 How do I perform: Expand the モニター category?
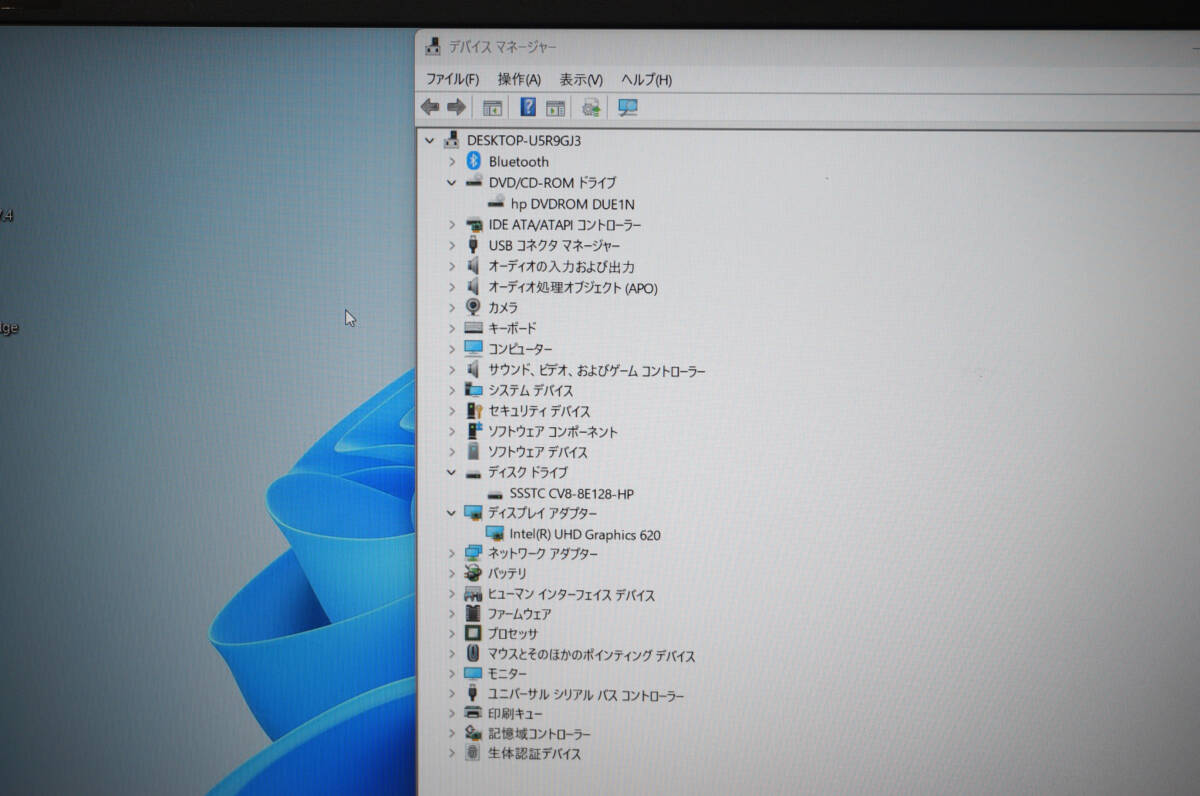pyautogui.click(x=452, y=674)
